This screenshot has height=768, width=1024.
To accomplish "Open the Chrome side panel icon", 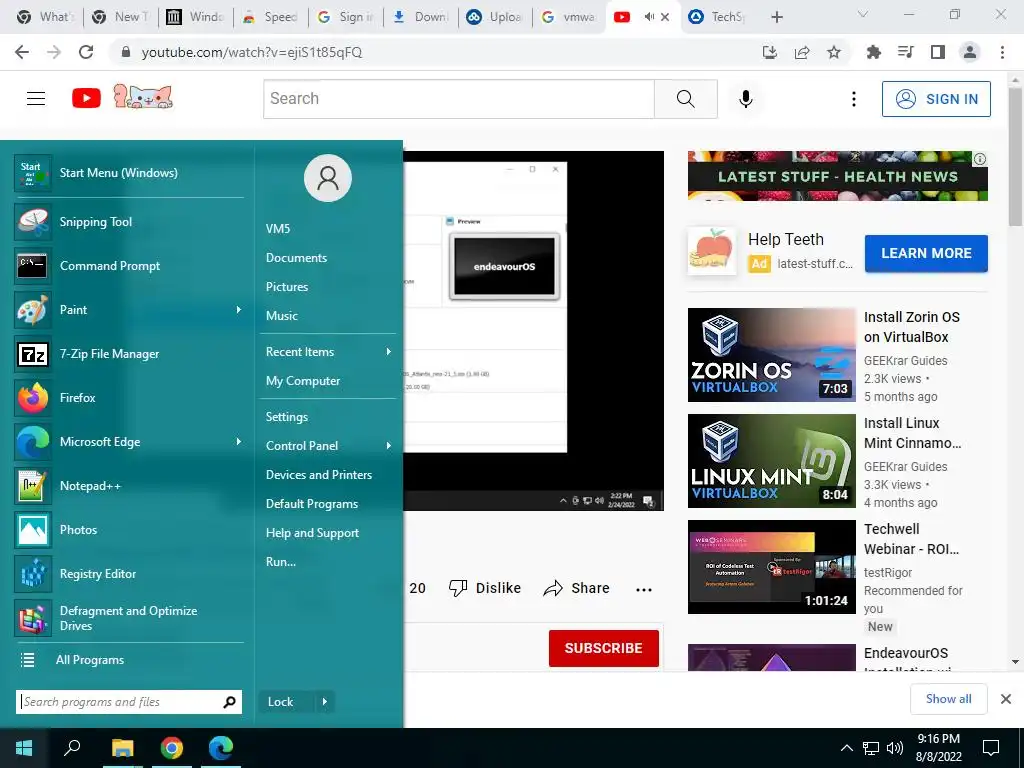I will click(938, 52).
